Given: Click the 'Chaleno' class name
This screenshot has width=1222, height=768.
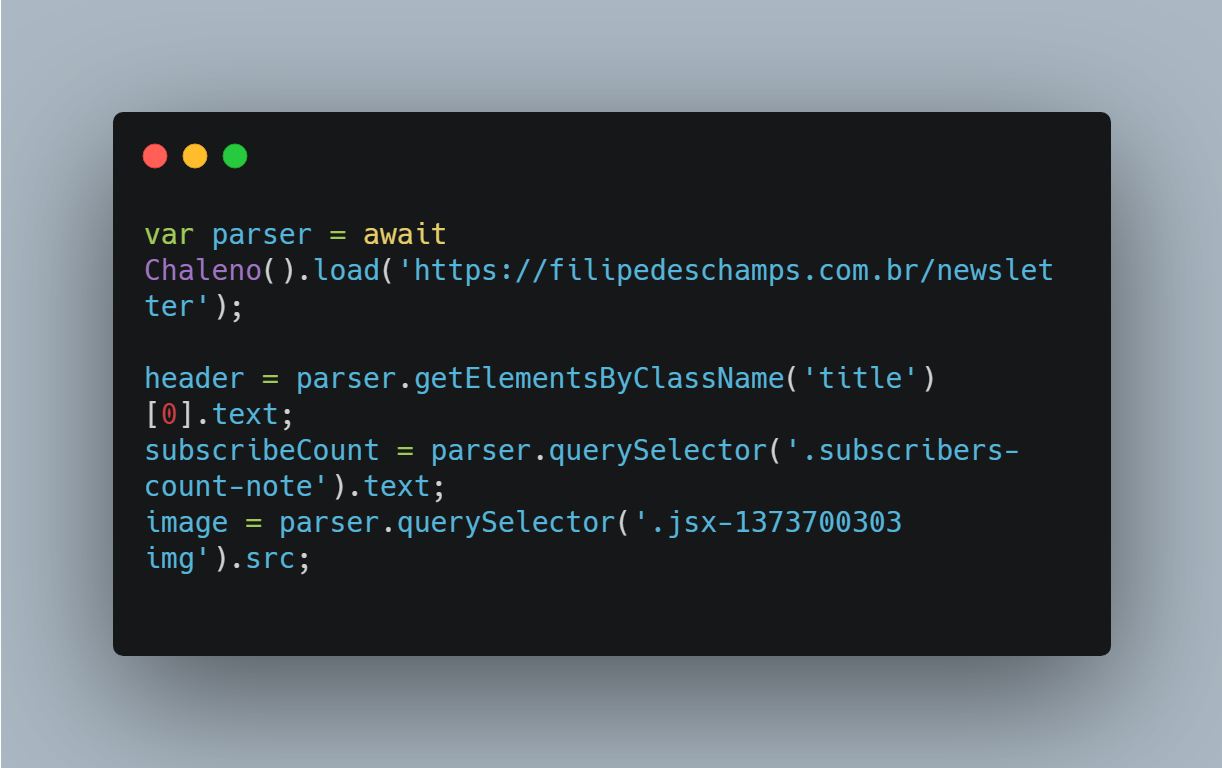Looking at the screenshot, I should [x=203, y=271].
